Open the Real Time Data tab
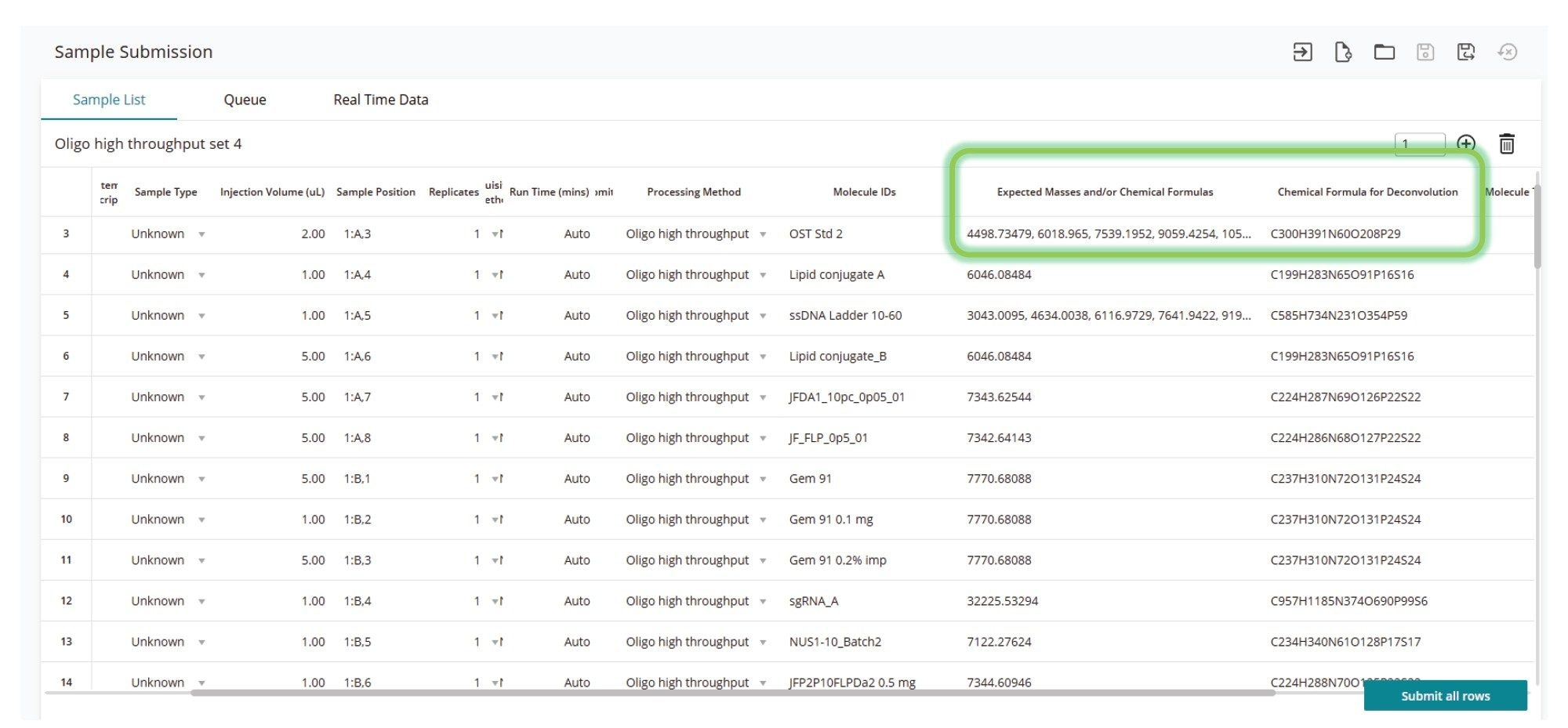The width and height of the screenshot is (1568, 728). click(x=380, y=100)
